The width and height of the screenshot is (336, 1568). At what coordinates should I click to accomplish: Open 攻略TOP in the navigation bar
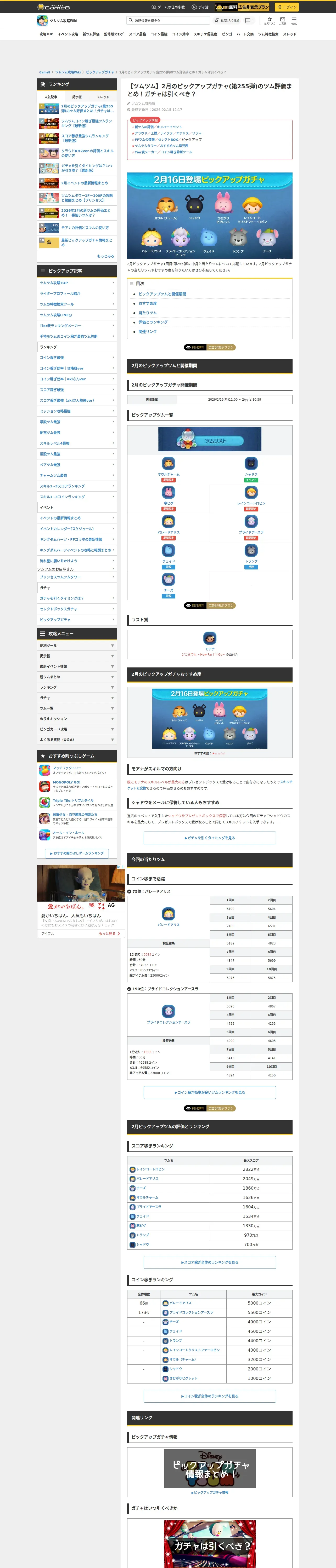coord(46,34)
